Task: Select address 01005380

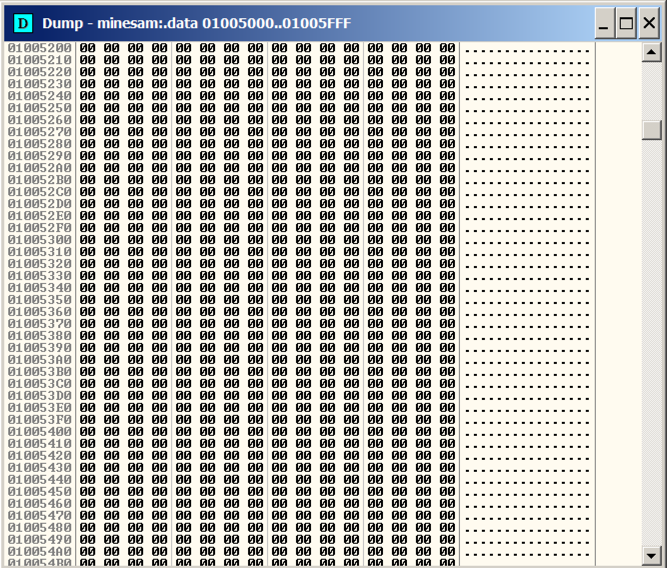Action: click(40, 336)
